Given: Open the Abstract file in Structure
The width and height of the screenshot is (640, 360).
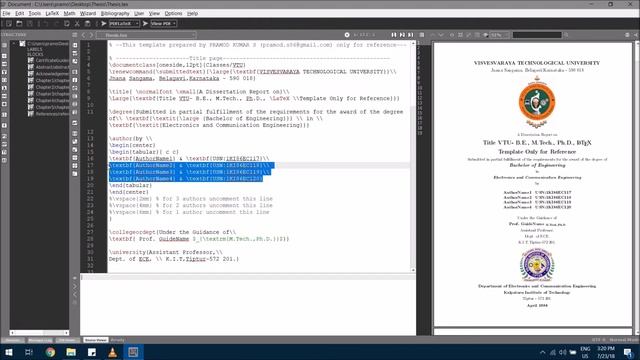Looking at the screenshot, I should [x=48, y=67].
